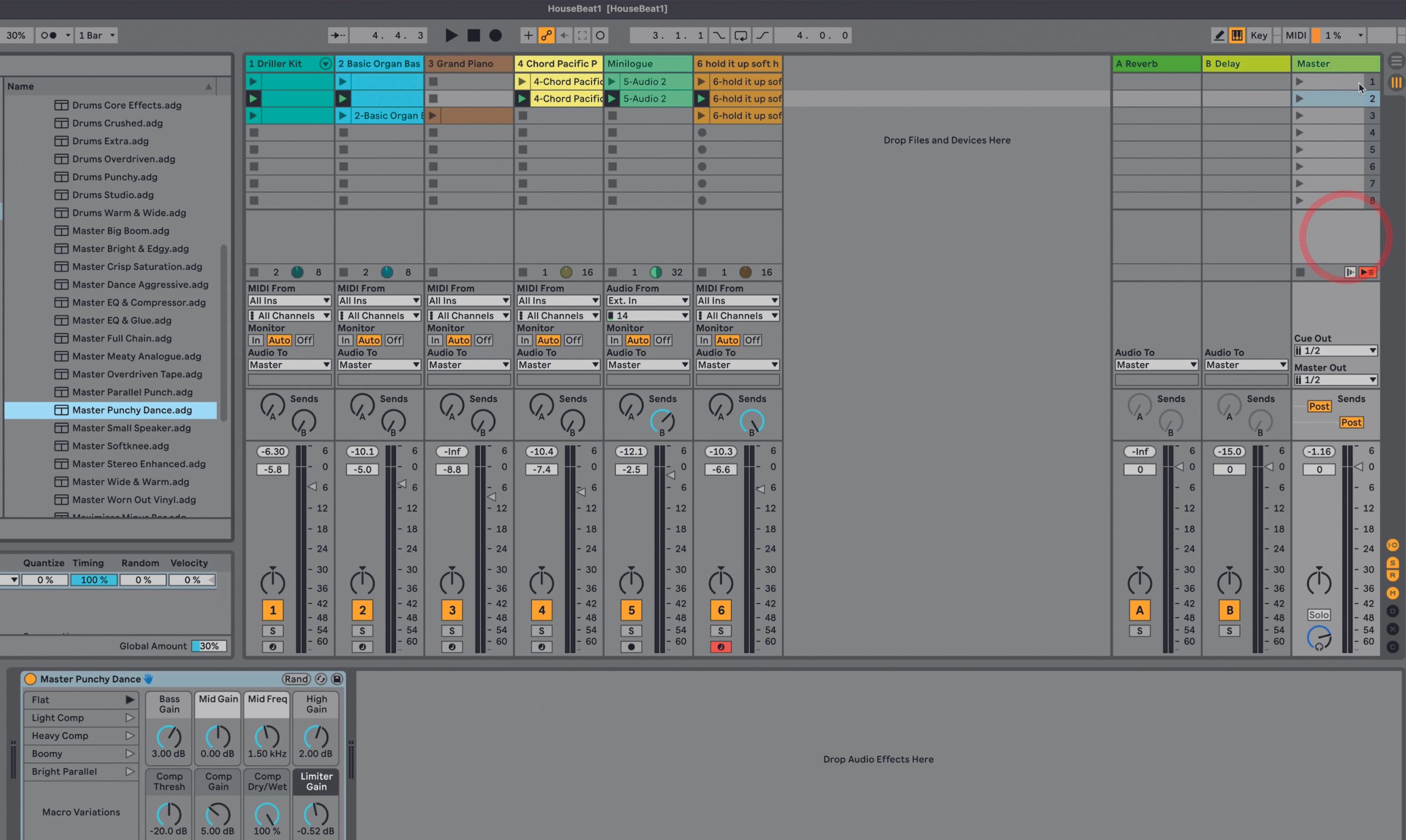Show or hide Sends section button
The height and width of the screenshot is (840, 1406).
(1392, 563)
